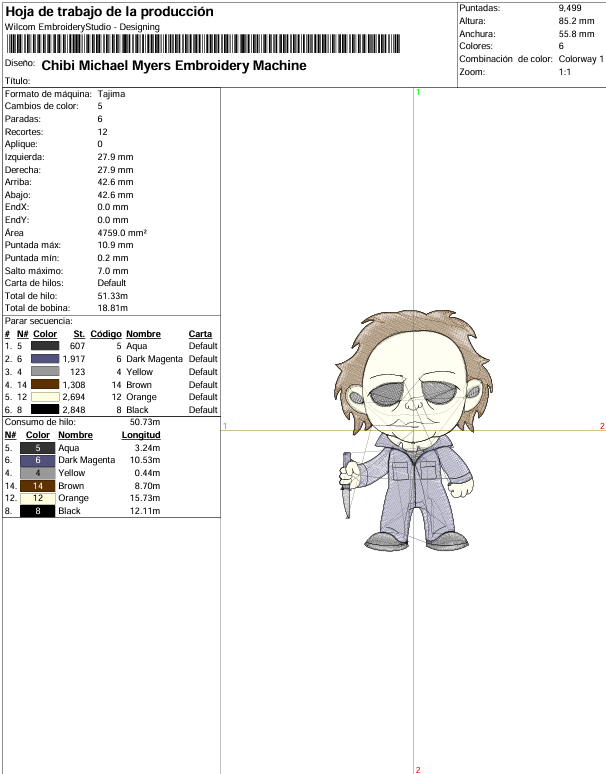Click thread consumption swatch numbered 14
The width and height of the screenshot is (606, 774).
pos(38,486)
